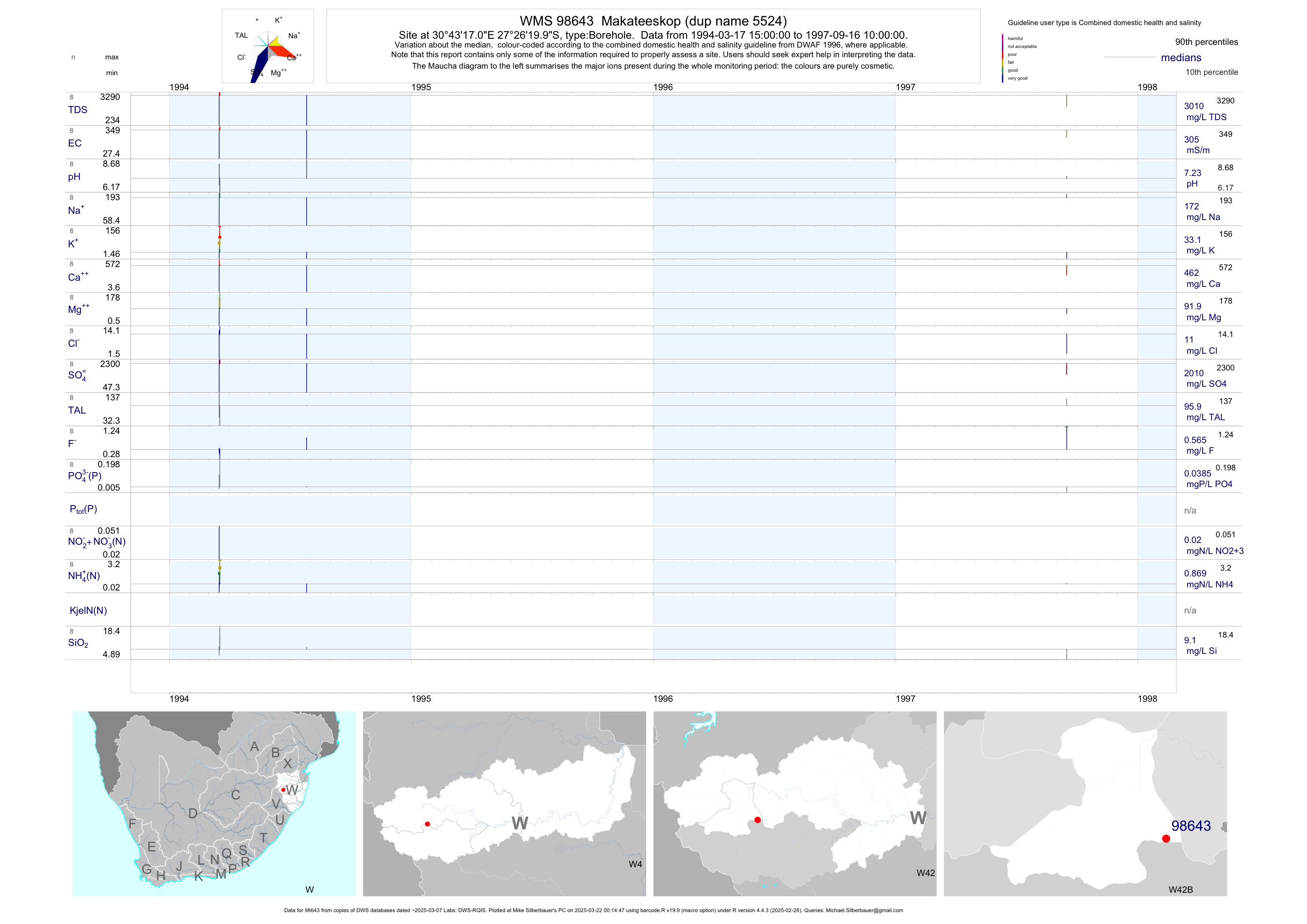1307x924 pixels.
Task: Click the Maucha ion diagram
Action: point(268,47)
